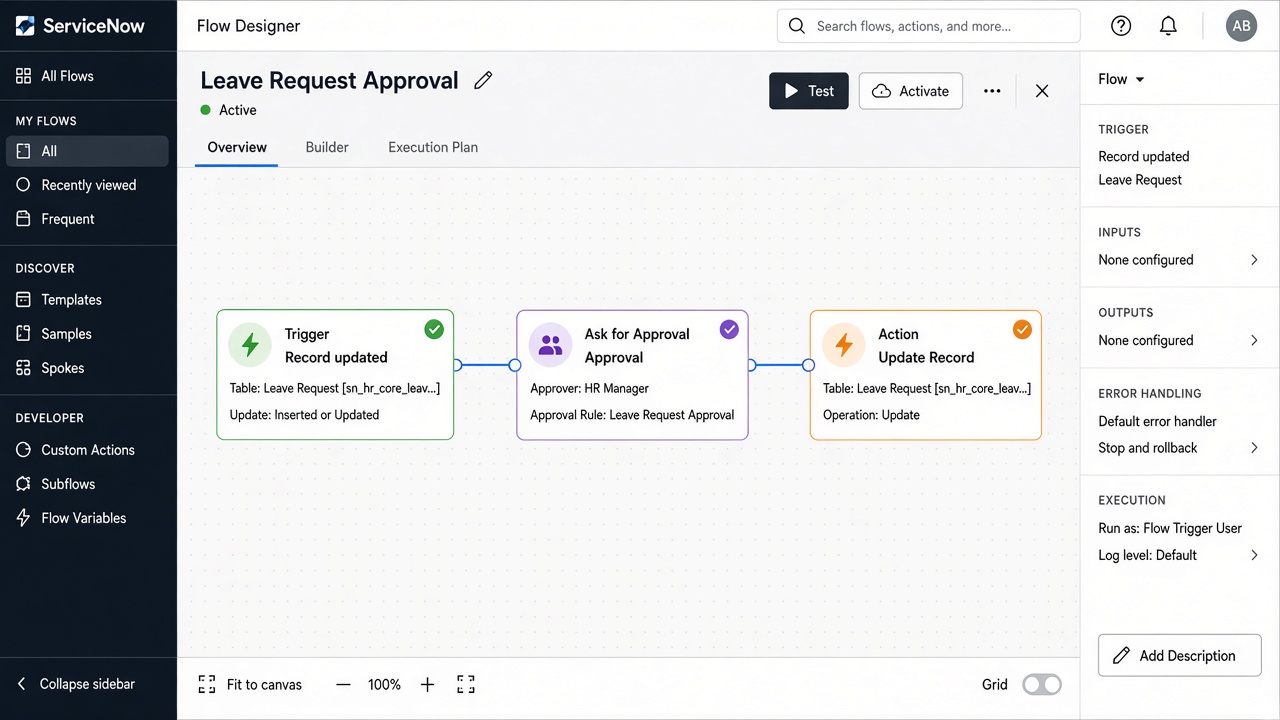Switch to the Builder tab

pyautogui.click(x=327, y=147)
